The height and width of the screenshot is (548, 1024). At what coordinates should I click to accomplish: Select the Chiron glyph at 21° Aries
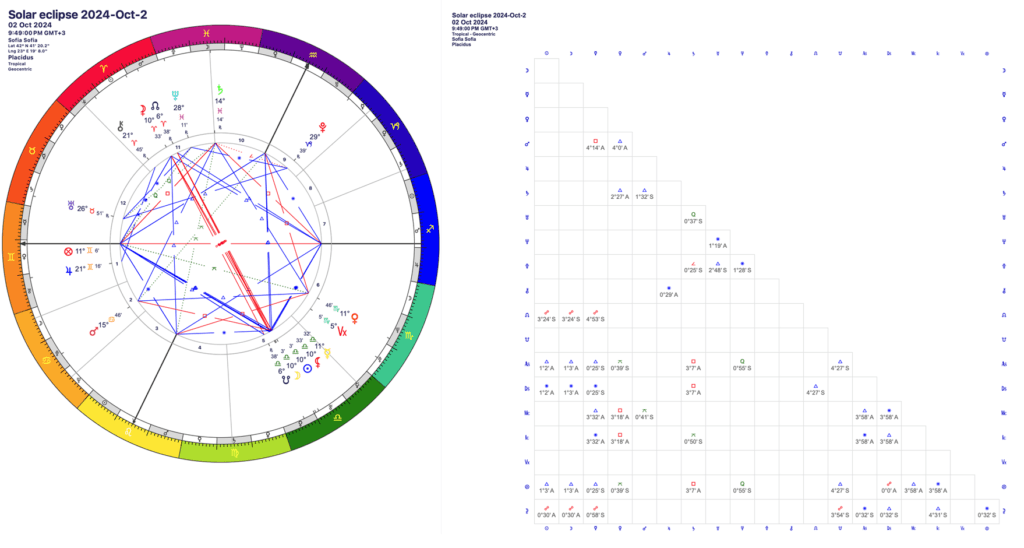coord(123,127)
